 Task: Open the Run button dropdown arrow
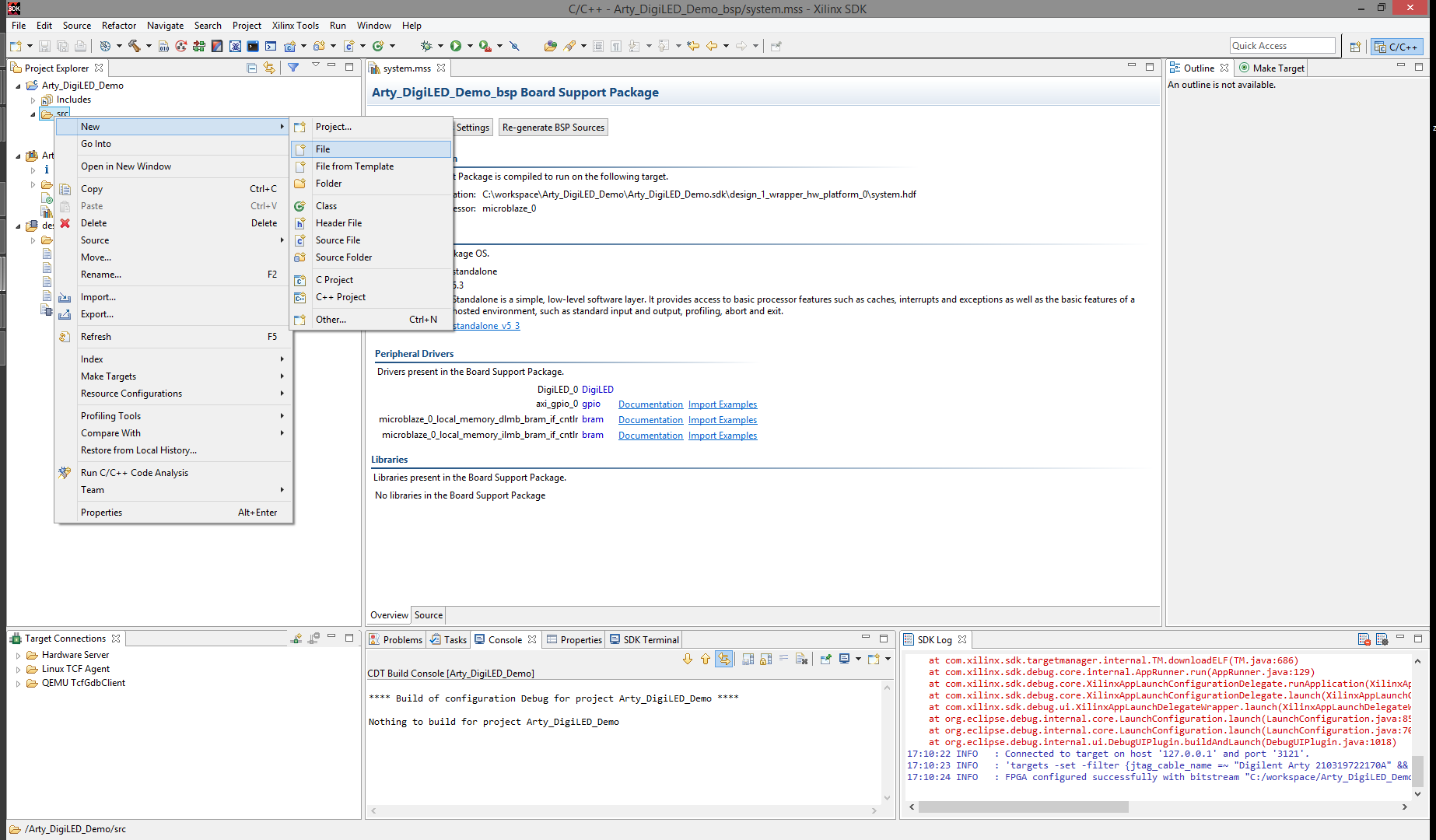pyautogui.click(x=470, y=46)
